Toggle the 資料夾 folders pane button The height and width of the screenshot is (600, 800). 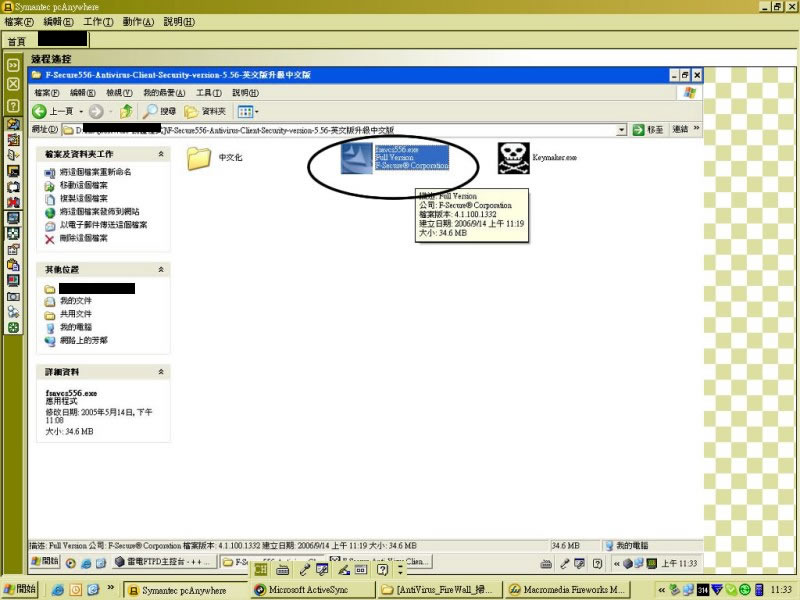click(x=205, y=111)
